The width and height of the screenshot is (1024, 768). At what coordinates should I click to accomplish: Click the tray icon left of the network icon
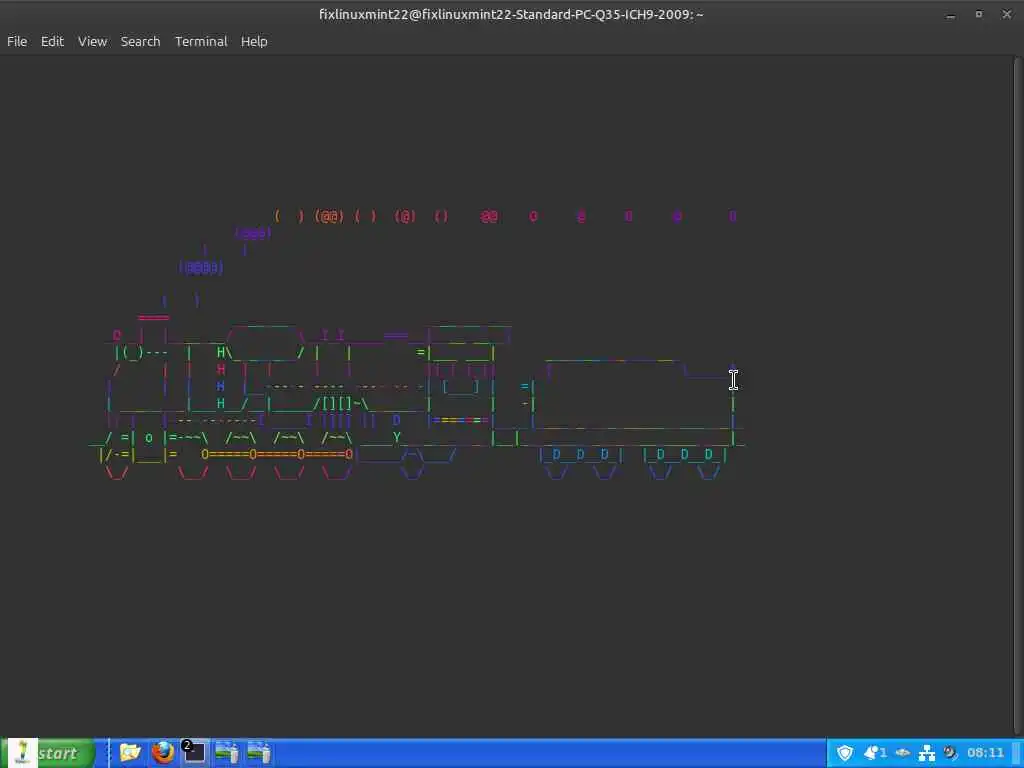click(x=903, y=753)
